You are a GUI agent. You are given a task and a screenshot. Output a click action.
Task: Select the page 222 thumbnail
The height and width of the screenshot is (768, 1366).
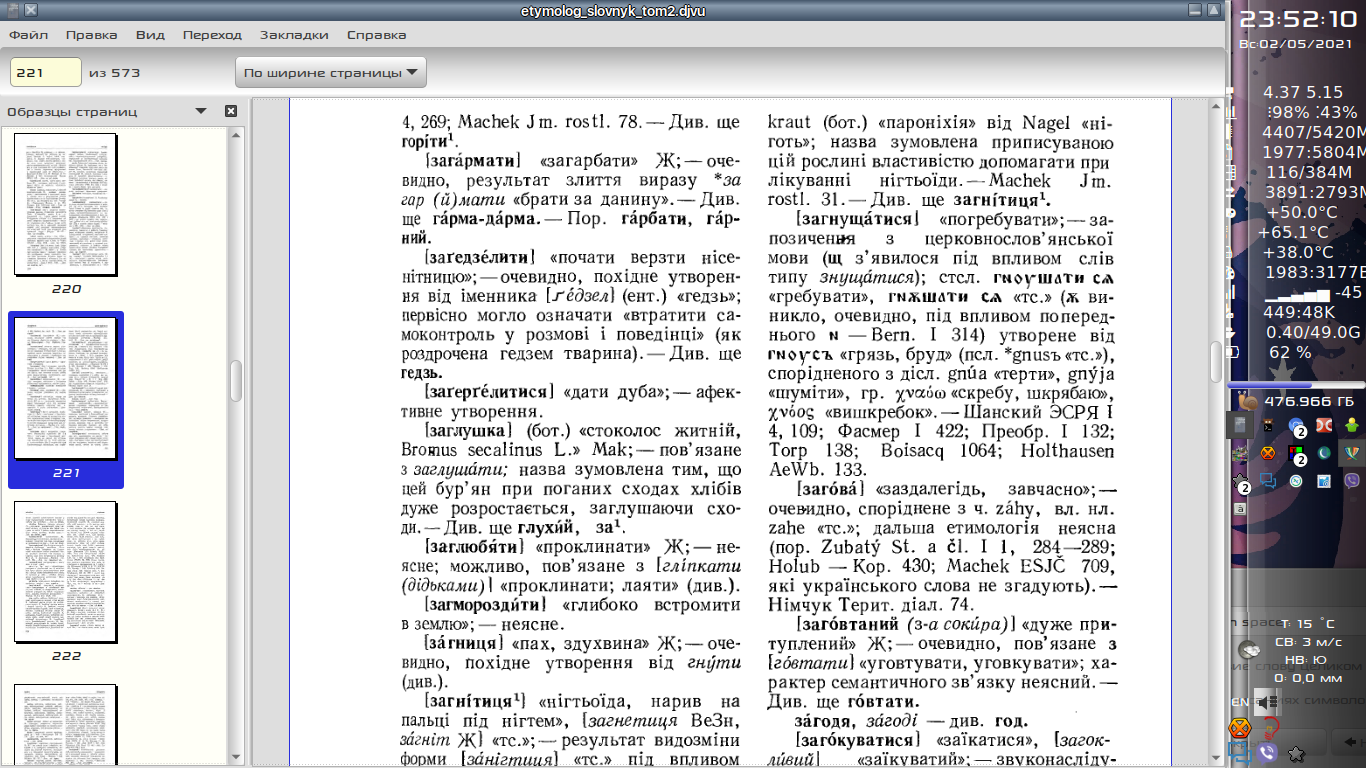point(66,574)
